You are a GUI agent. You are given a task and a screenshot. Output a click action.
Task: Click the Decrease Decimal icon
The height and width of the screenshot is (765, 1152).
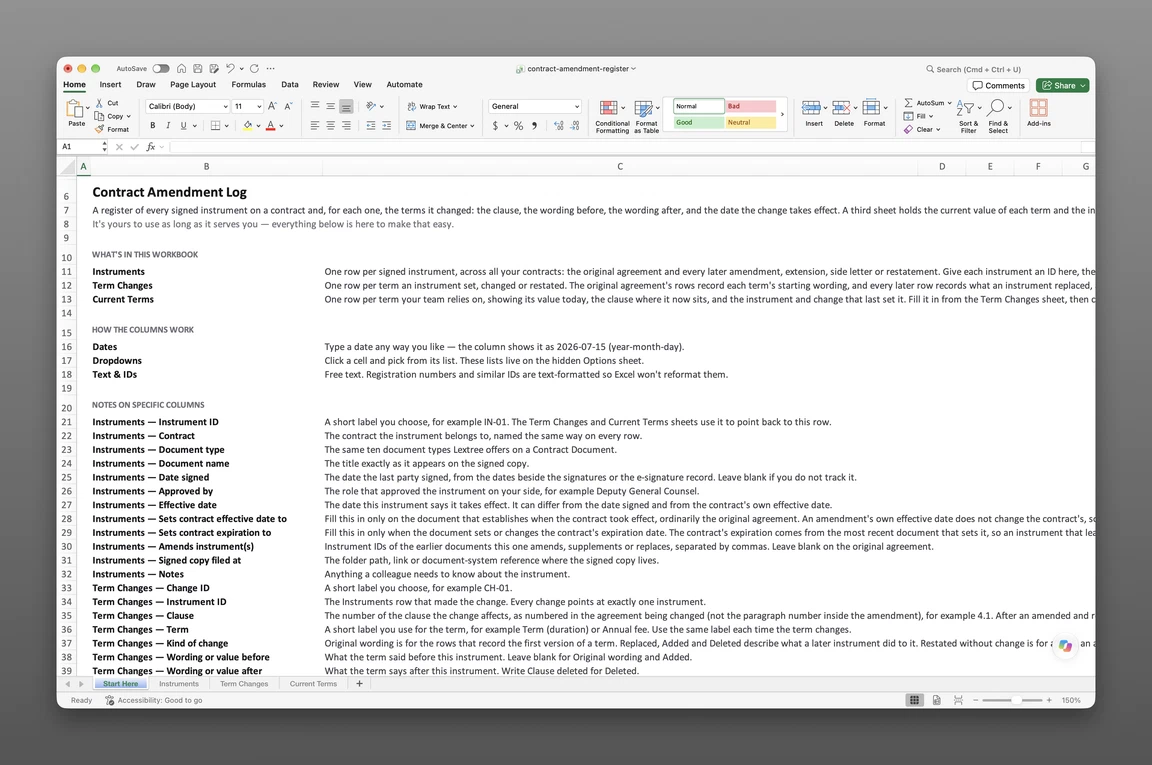click(575, 126)
